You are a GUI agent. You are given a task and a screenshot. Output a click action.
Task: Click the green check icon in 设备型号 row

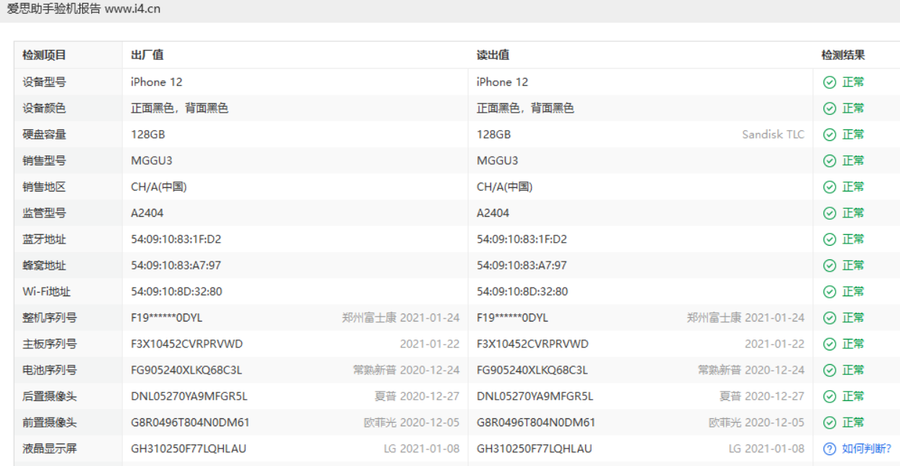click(x=829, y=82)
